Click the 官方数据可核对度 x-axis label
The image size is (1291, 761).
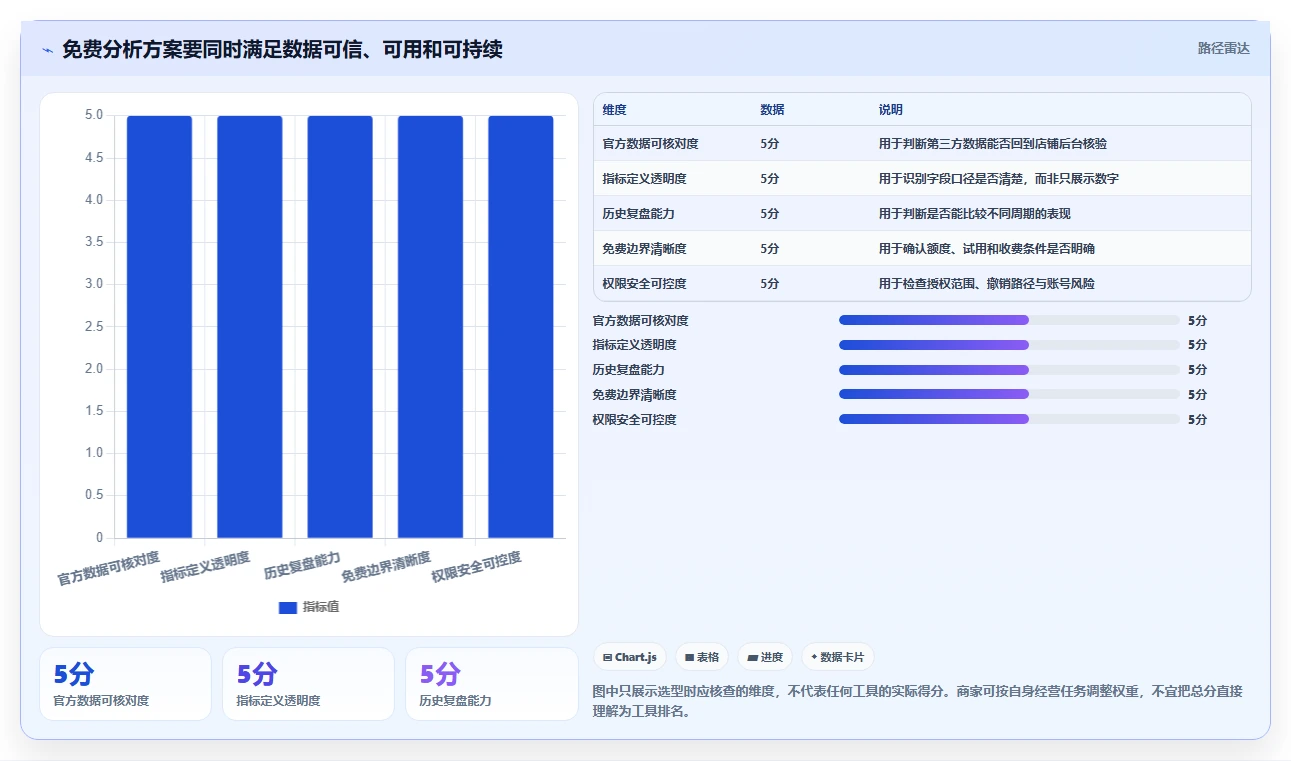click(108, 568)
